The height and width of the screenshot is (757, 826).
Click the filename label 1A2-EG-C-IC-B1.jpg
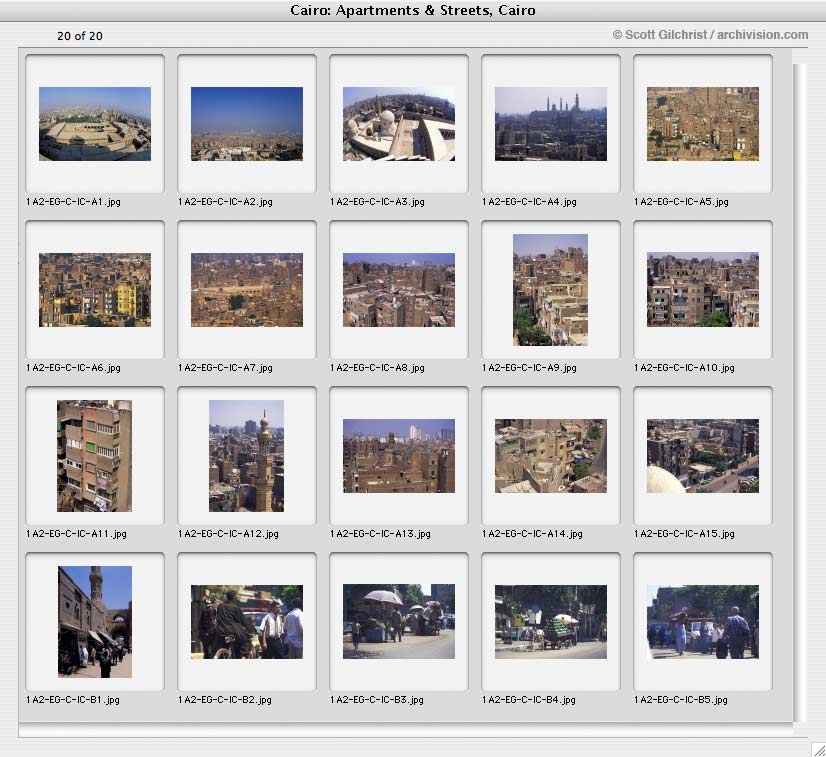click(x=73, y=700)
